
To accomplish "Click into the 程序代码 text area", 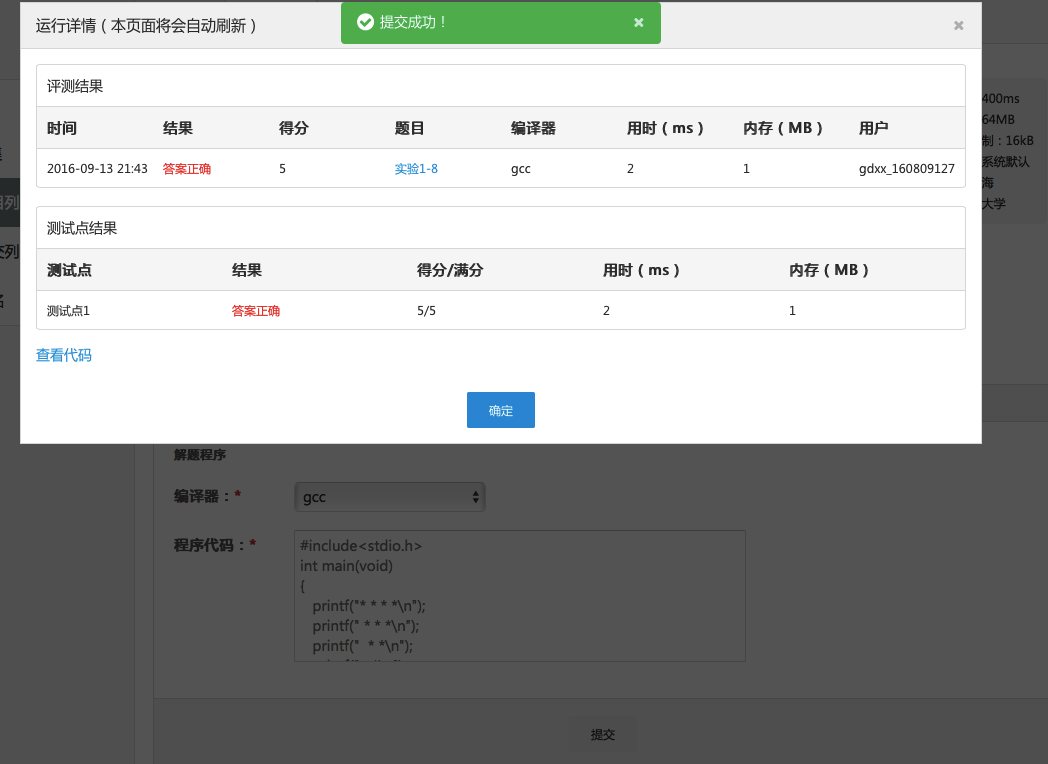I will coord(519,596).
